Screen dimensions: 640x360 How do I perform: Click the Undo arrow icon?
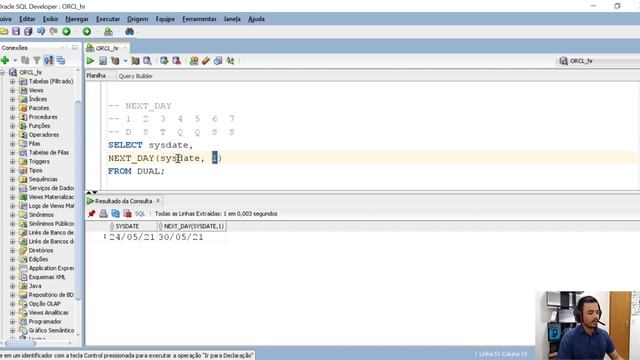pos(41,31)
